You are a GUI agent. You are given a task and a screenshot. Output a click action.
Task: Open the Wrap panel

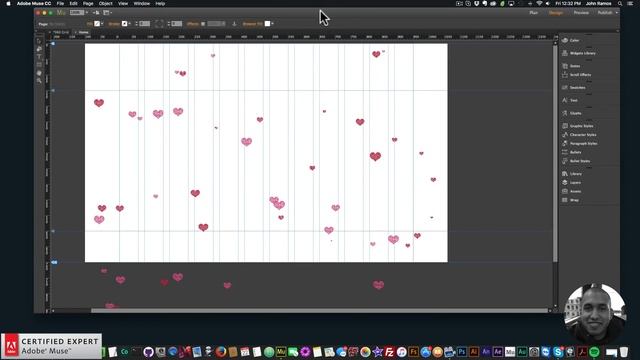(570, 200)
